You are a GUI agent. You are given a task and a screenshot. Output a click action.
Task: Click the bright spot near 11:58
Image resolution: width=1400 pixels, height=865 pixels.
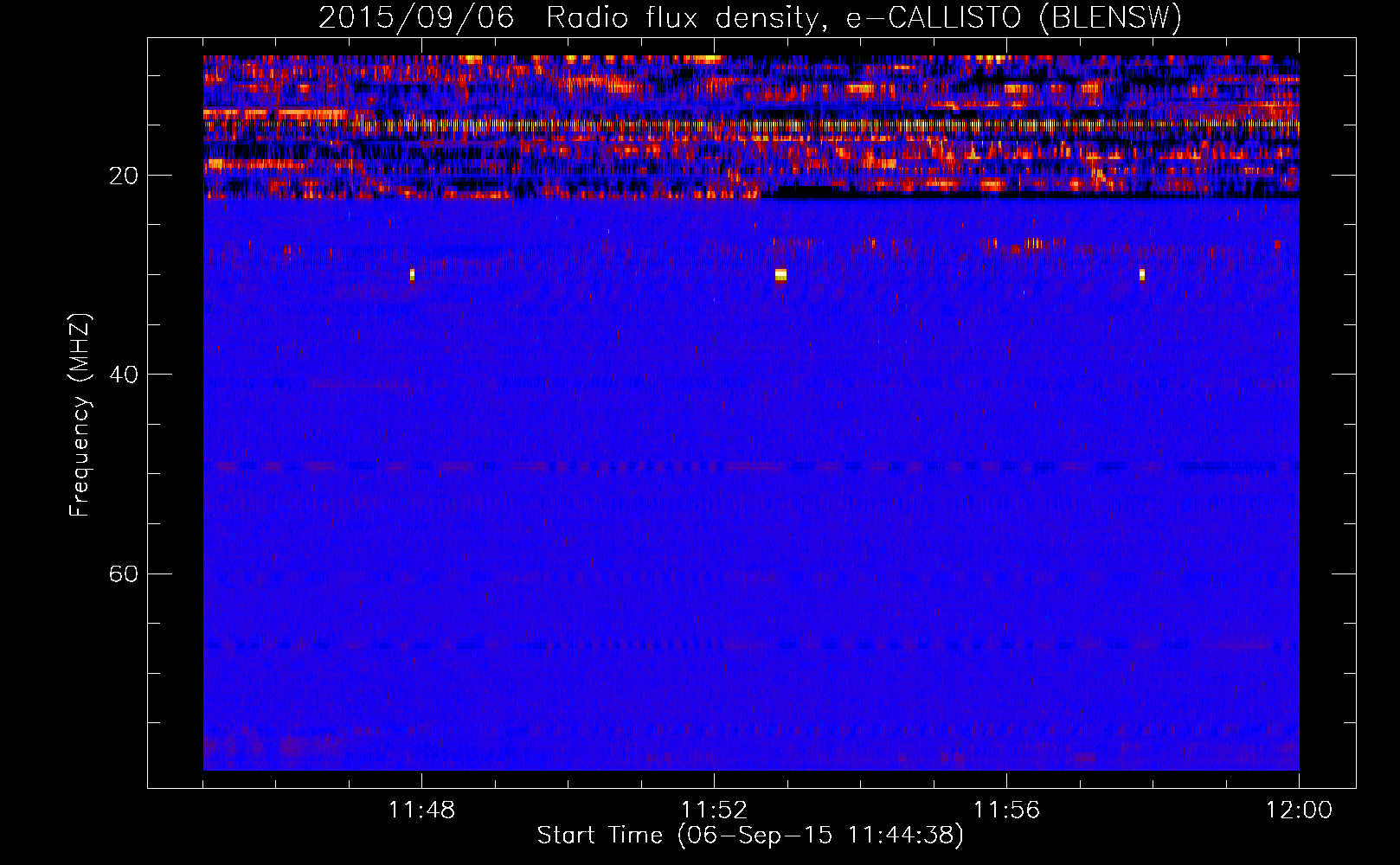pos(1142,275)
